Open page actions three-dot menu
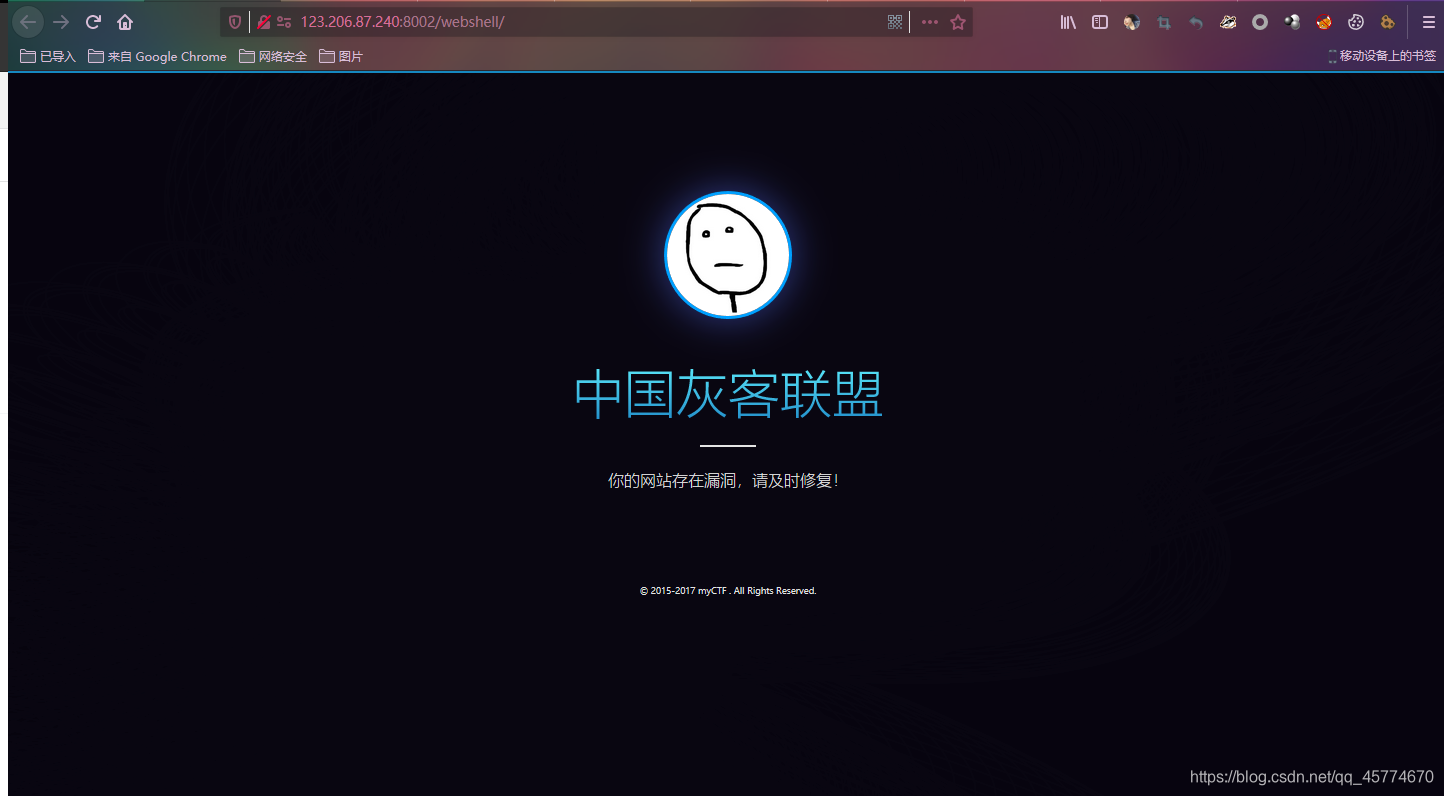The width and height of the screenshot is (1444, 796). pos(930,22)
